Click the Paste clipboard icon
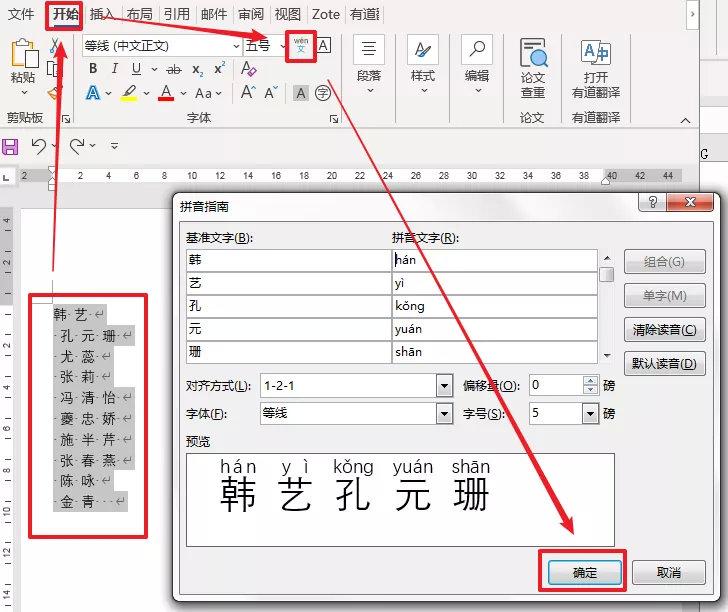 (x=24, y=54)
